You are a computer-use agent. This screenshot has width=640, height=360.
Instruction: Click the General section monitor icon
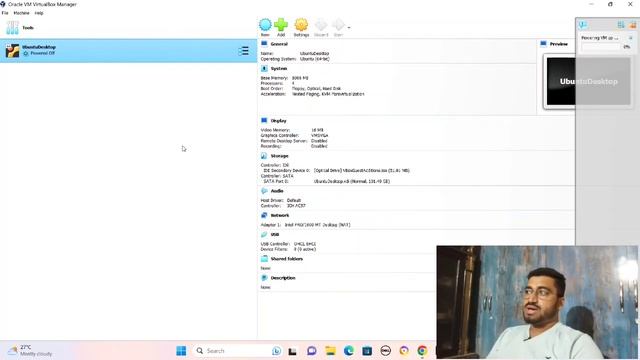(264, 44)
